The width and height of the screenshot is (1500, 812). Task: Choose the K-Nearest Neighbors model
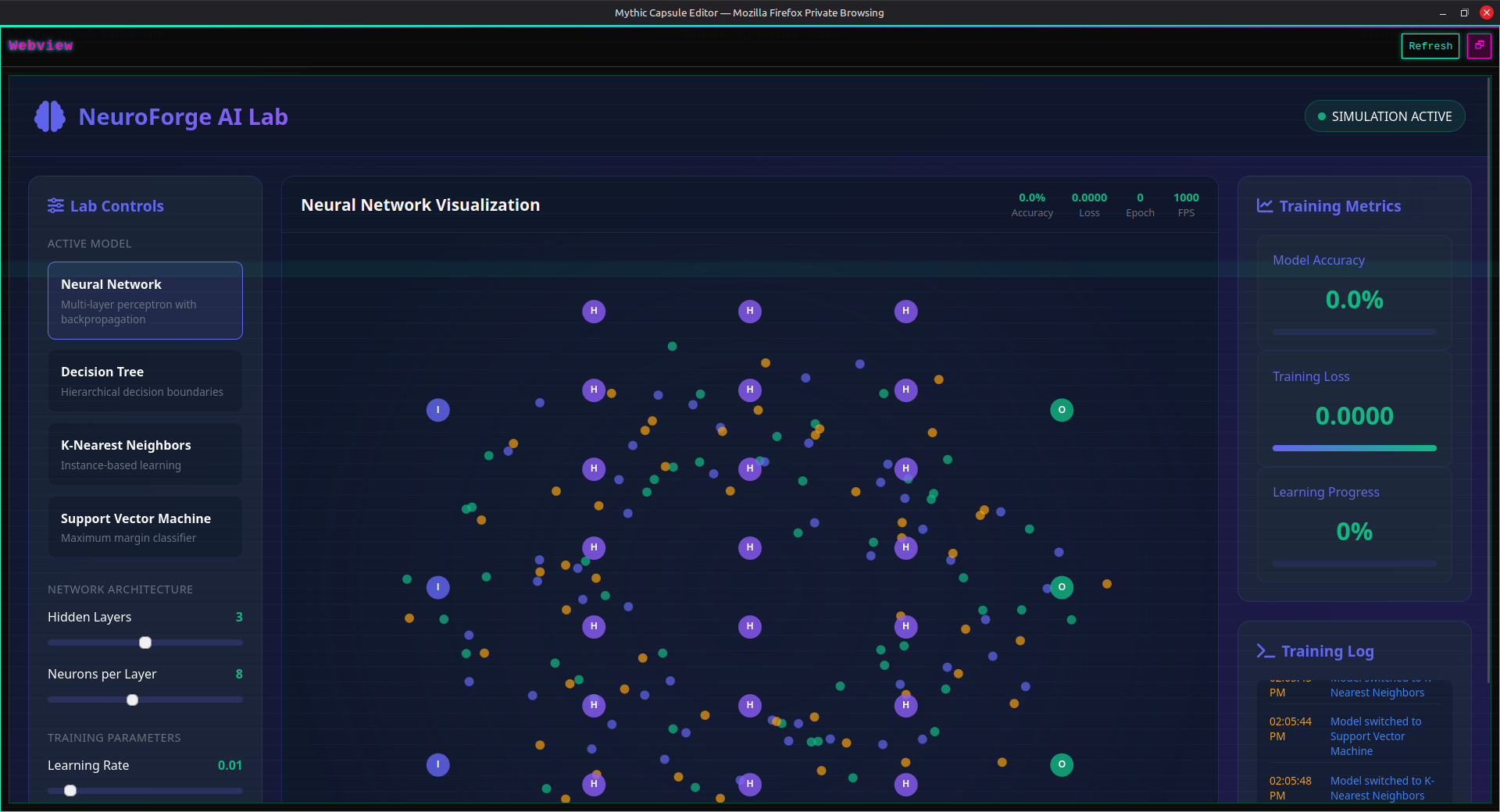pos(145,454)
